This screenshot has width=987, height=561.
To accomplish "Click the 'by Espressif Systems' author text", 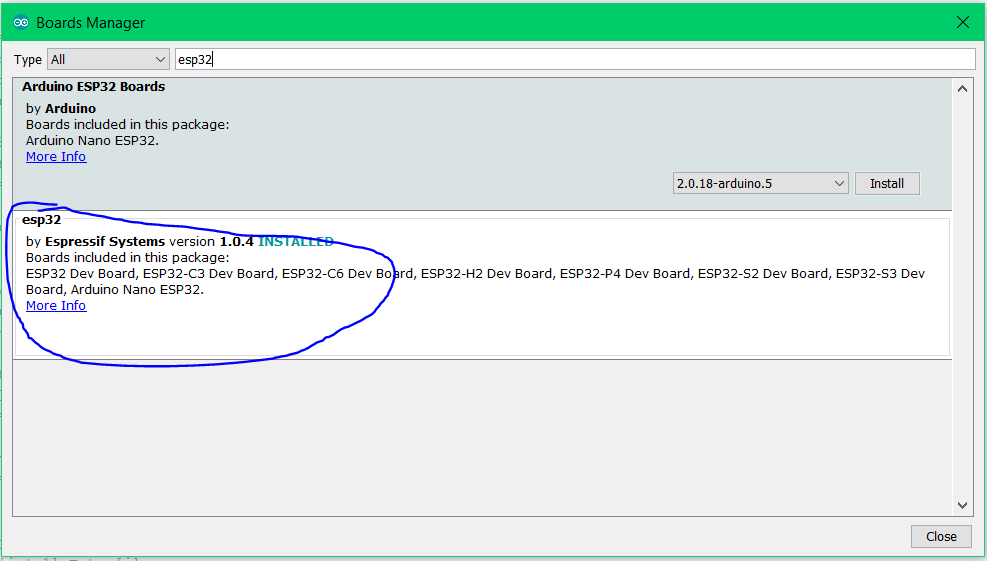I will pyautogui.click(x=95, y=242).
